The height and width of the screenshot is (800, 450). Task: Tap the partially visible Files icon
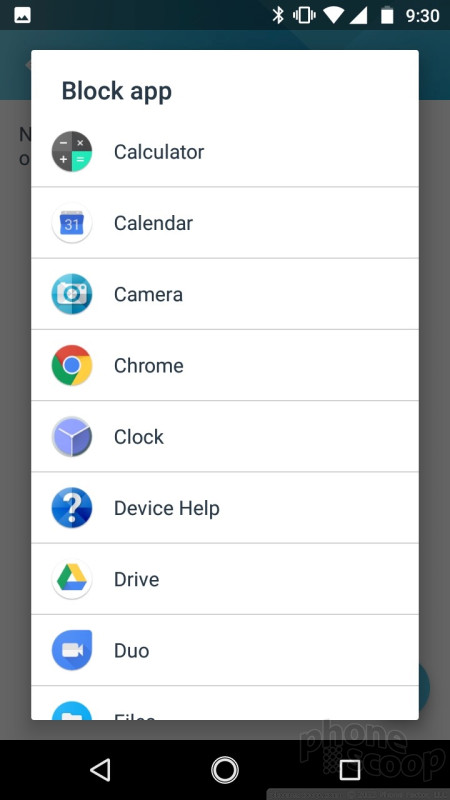[x=72, y=710]
